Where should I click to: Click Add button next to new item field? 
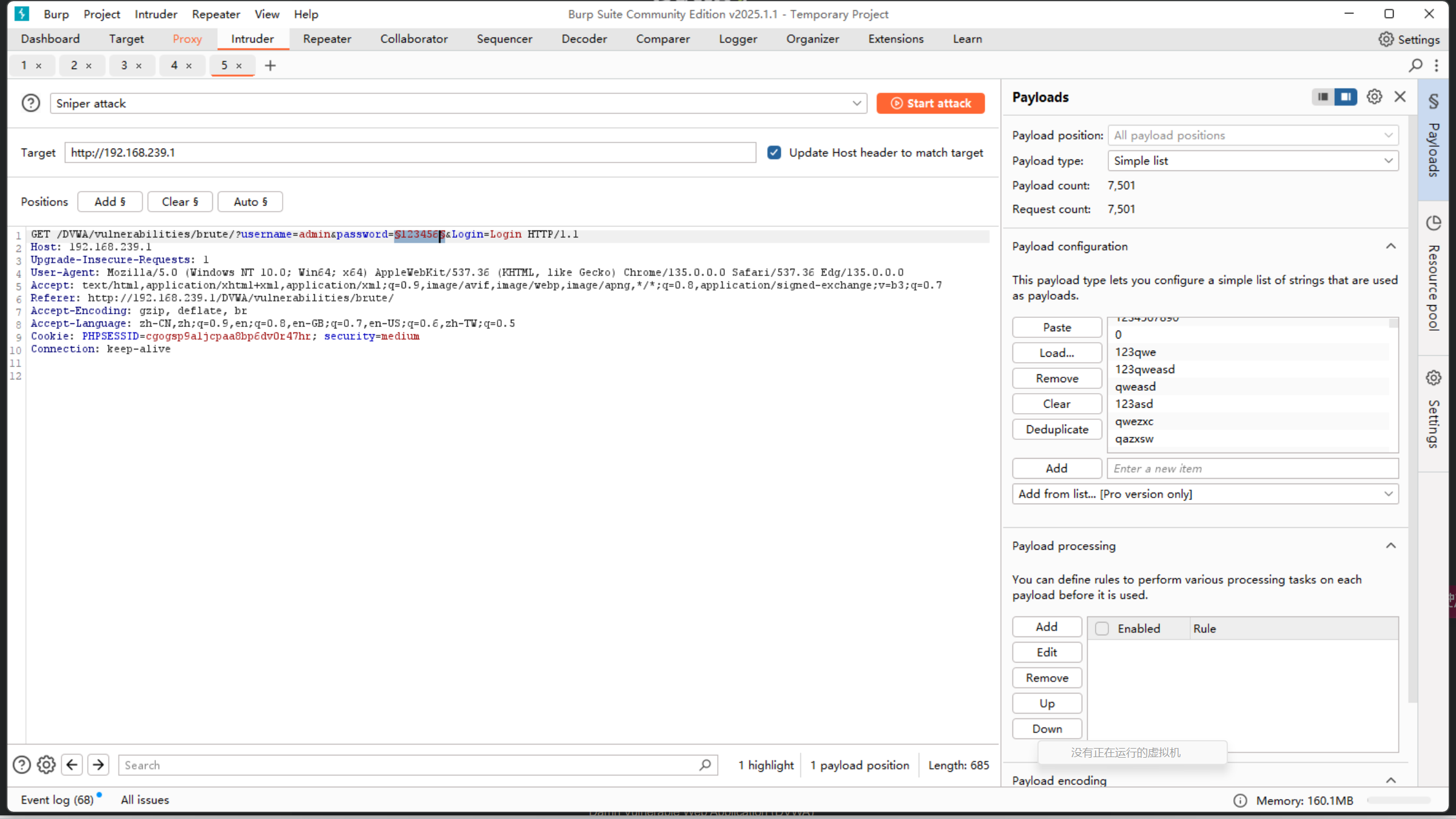tap(1057, 468)
